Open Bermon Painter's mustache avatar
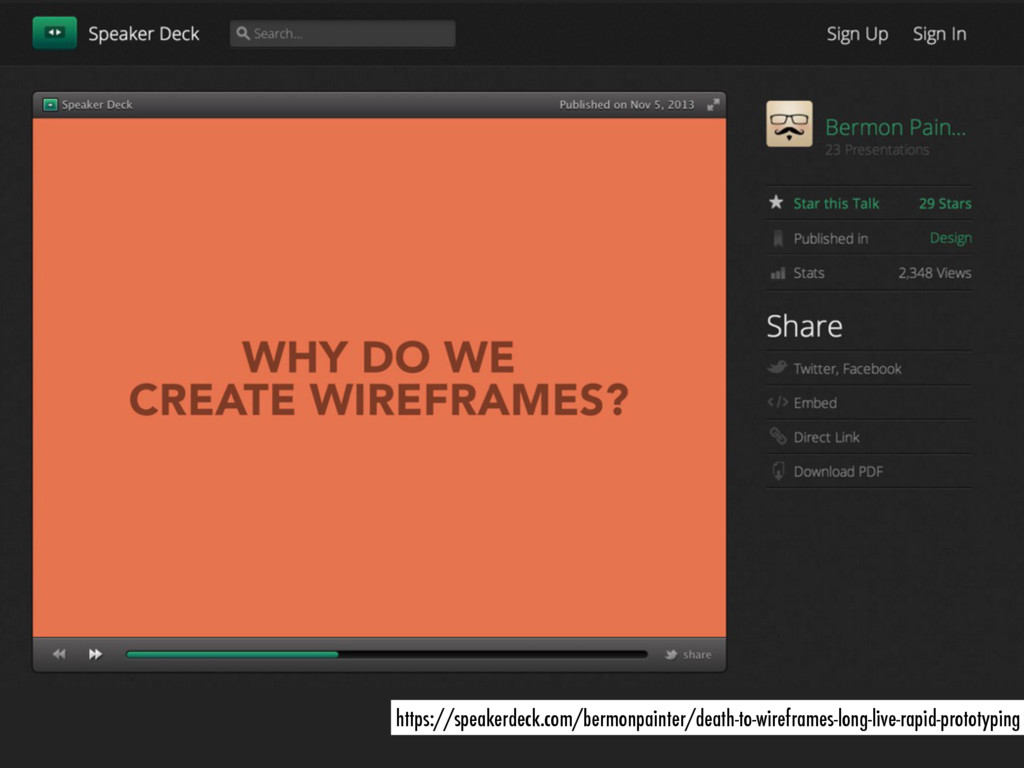 (789, 124)
